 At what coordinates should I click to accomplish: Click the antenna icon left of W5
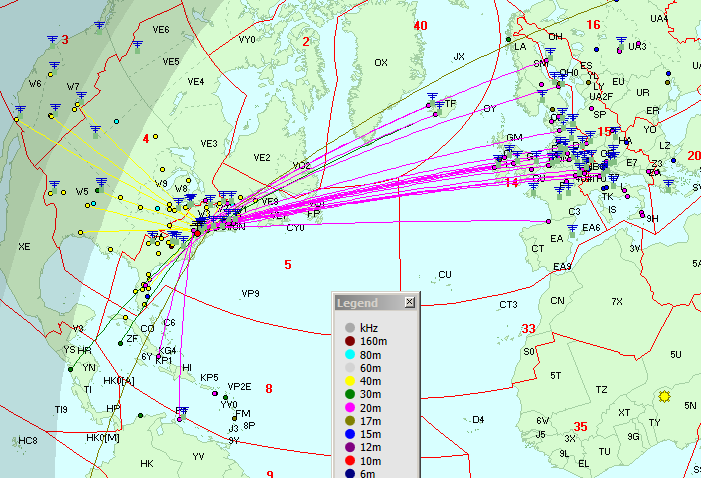(55, 185)
